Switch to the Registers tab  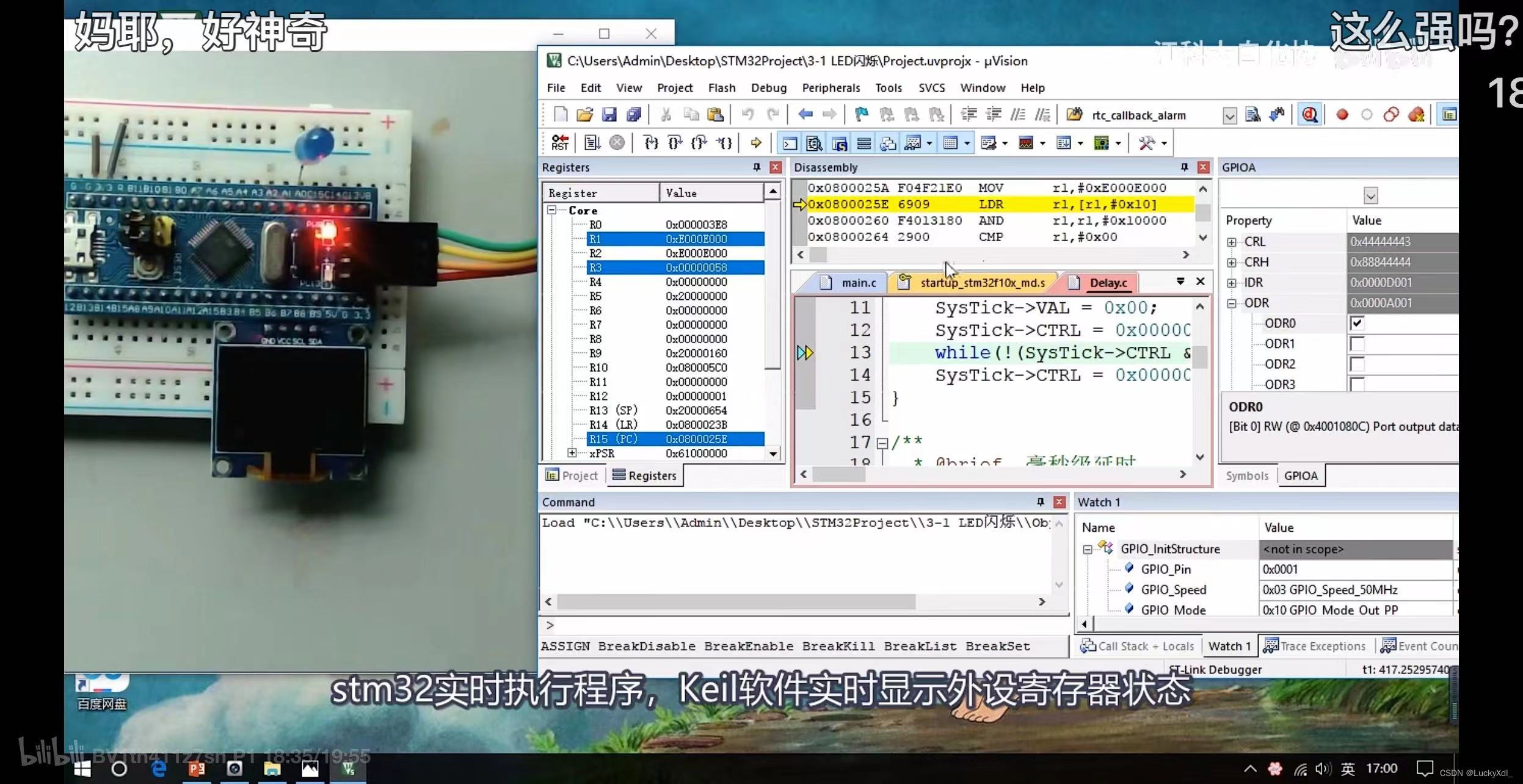[645, 475]
